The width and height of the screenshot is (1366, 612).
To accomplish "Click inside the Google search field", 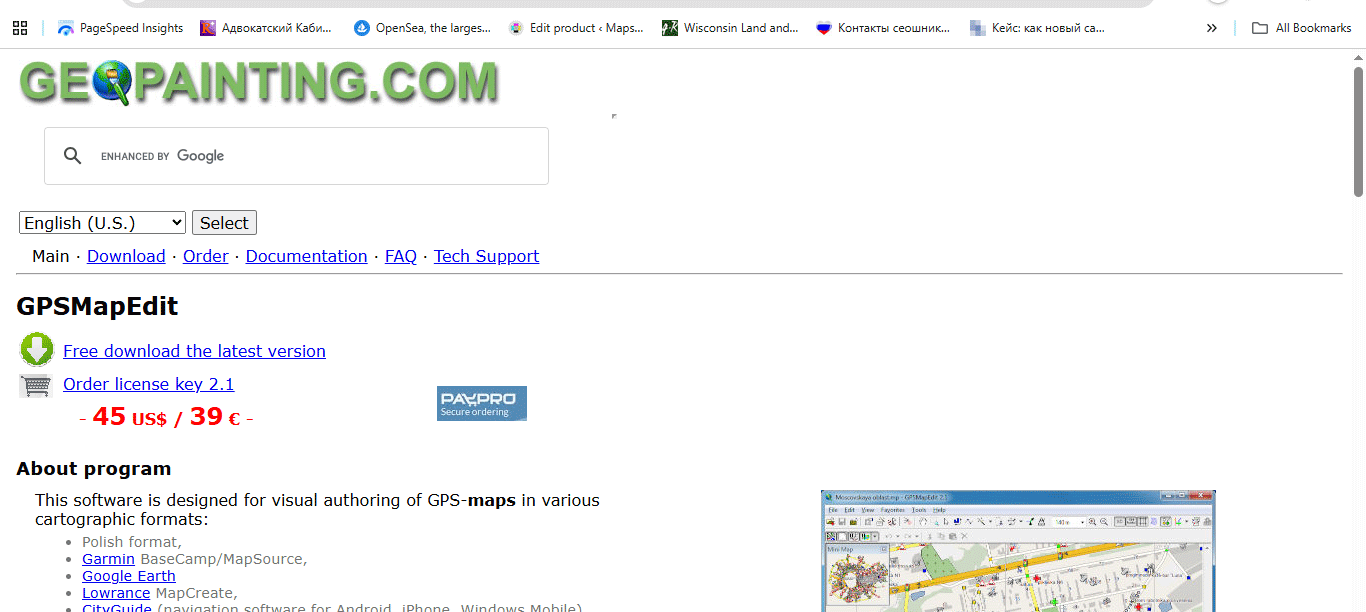I will tap(300, 155).
